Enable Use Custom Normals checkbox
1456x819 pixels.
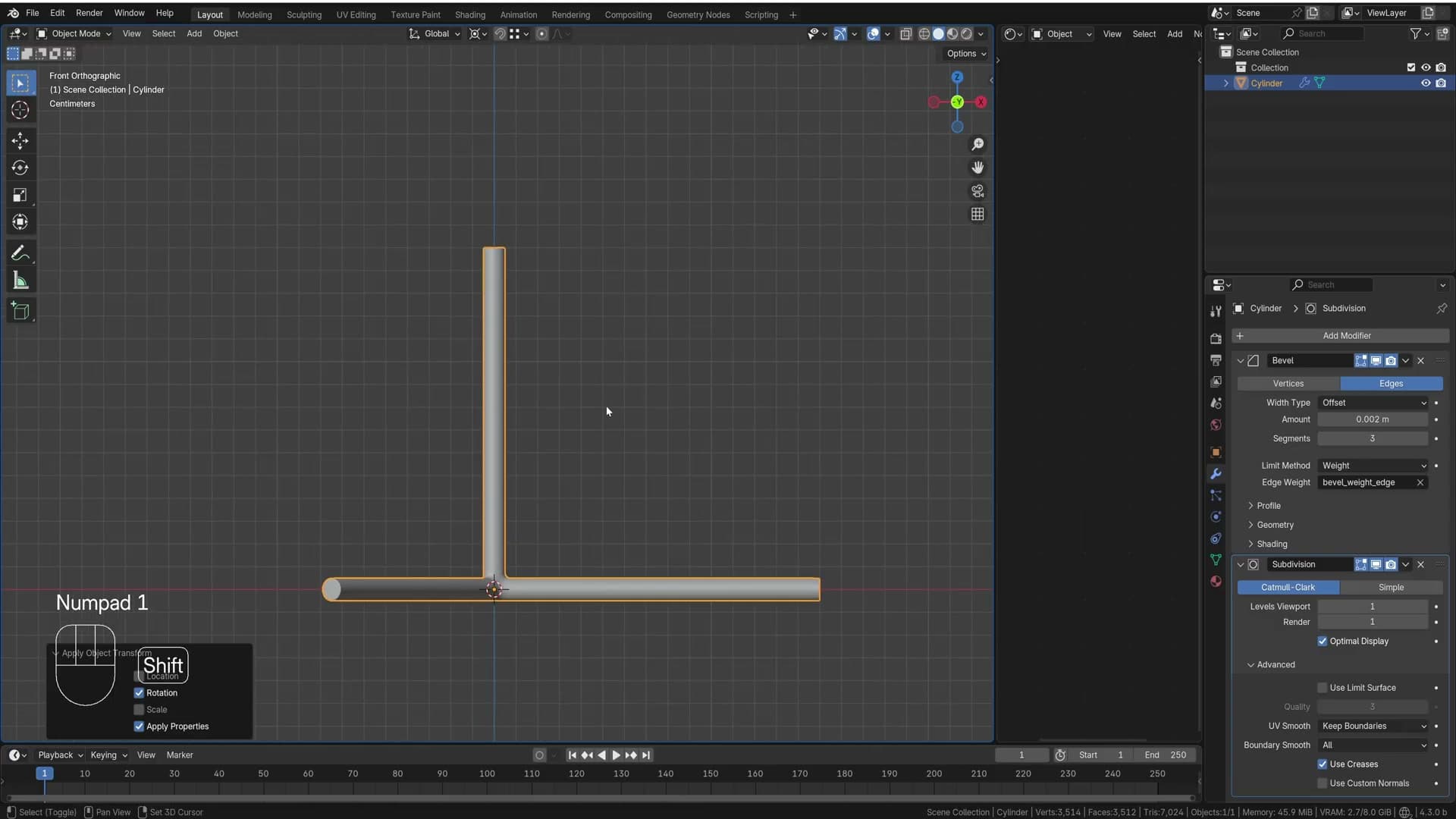click(1323, 783)
